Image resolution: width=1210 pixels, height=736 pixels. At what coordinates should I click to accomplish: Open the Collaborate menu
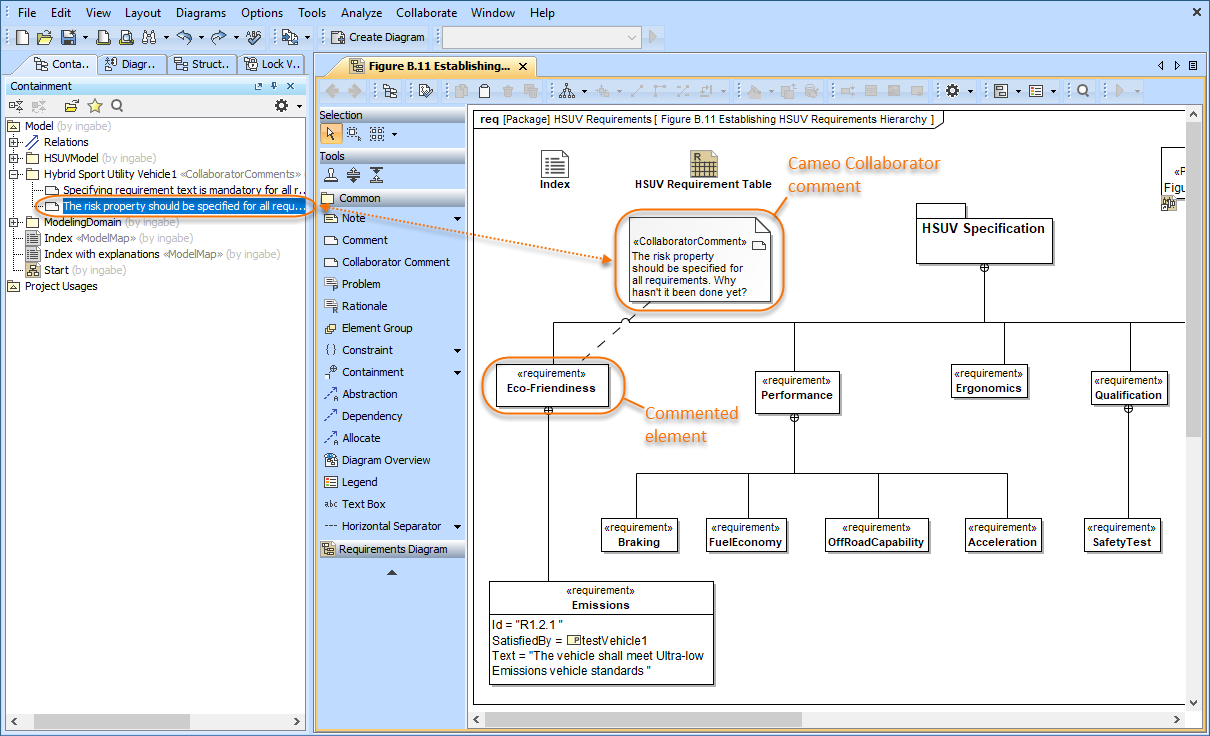coord(426,13)
